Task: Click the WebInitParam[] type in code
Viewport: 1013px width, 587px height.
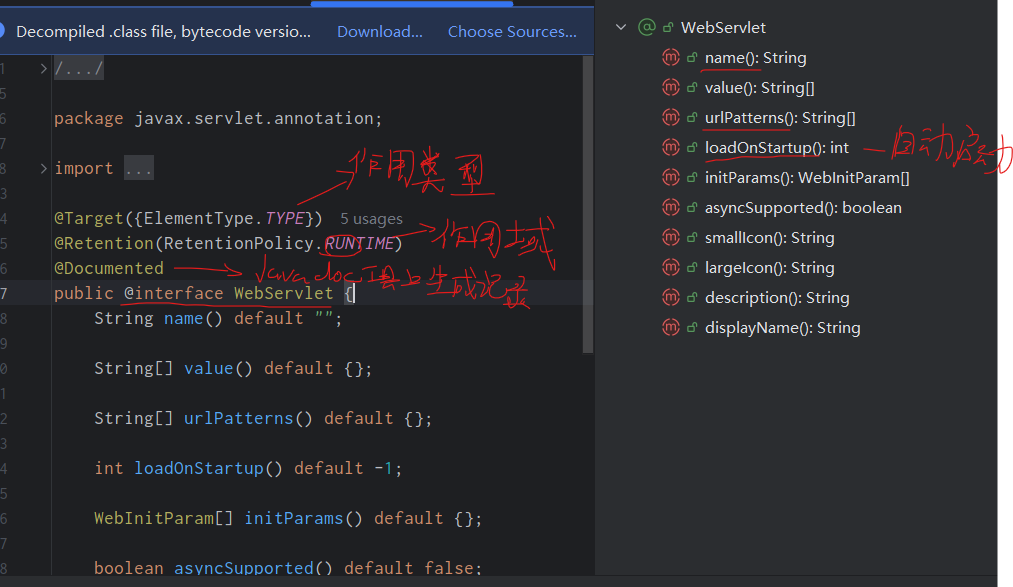Action: tap(163, 519)
